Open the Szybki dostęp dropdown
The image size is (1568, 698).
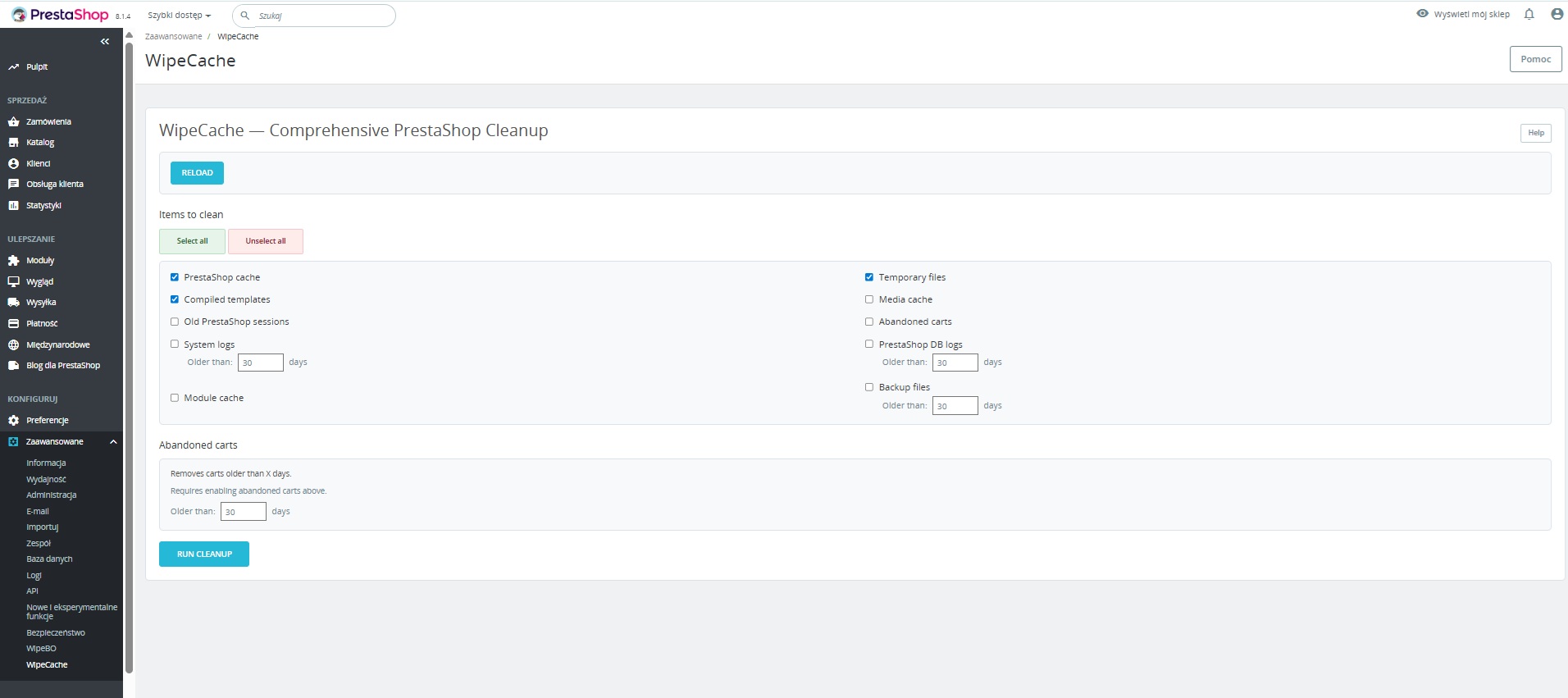pos(179,16)
